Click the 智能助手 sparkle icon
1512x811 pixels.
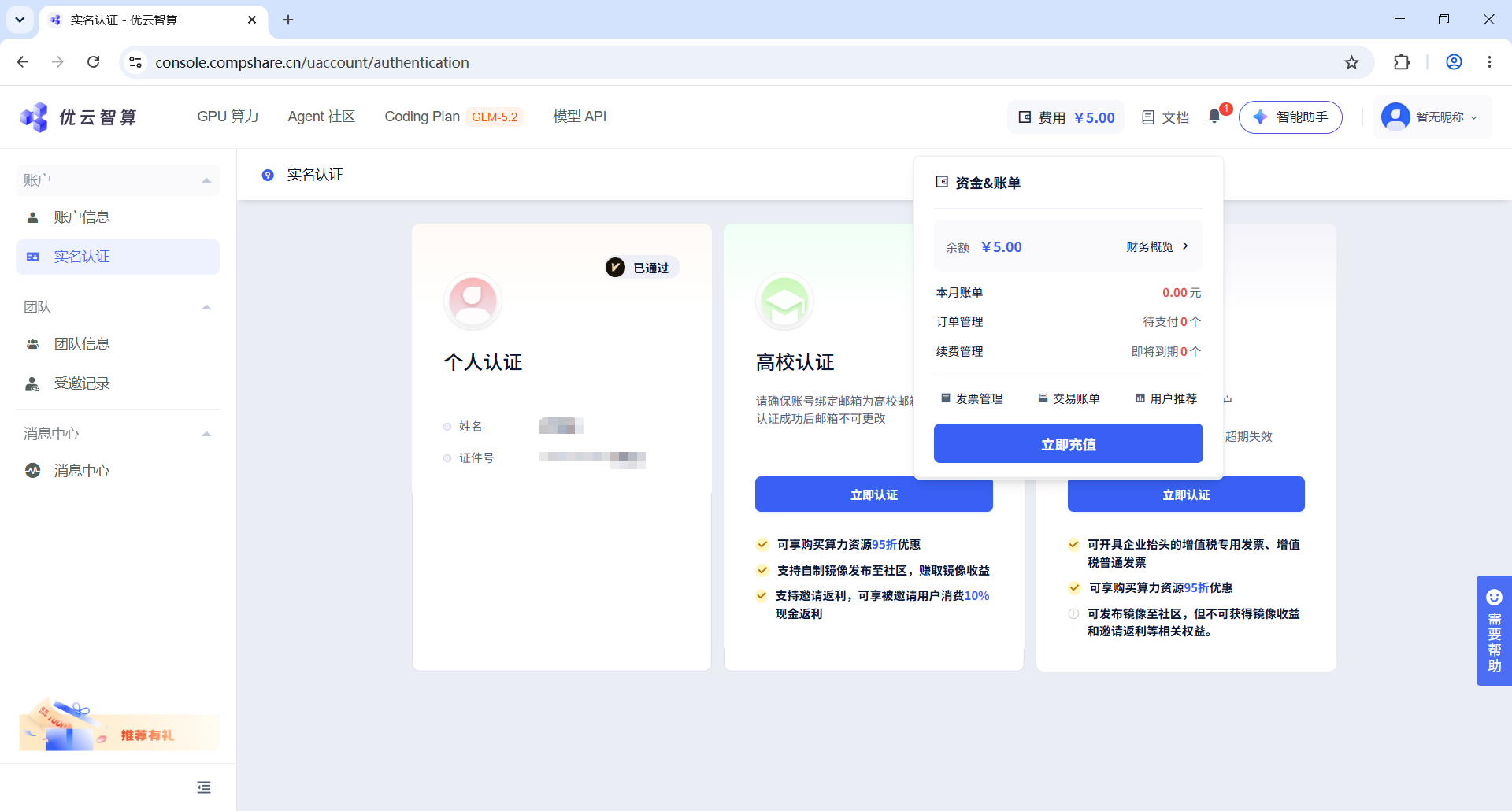[1260, 117]
